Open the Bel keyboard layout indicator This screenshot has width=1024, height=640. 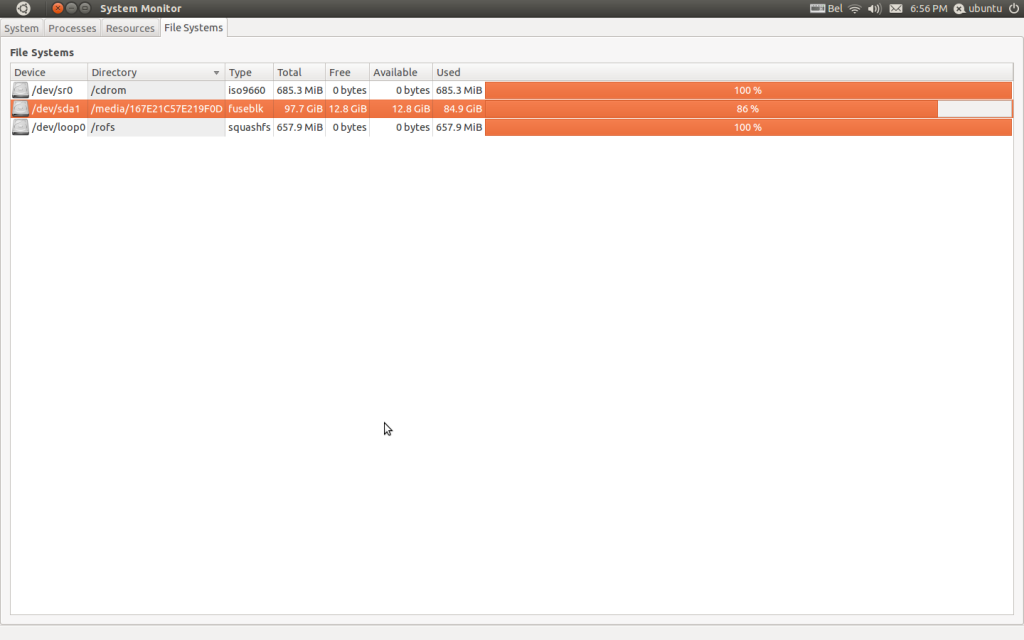pyautogui.click(x=826, y=9)
